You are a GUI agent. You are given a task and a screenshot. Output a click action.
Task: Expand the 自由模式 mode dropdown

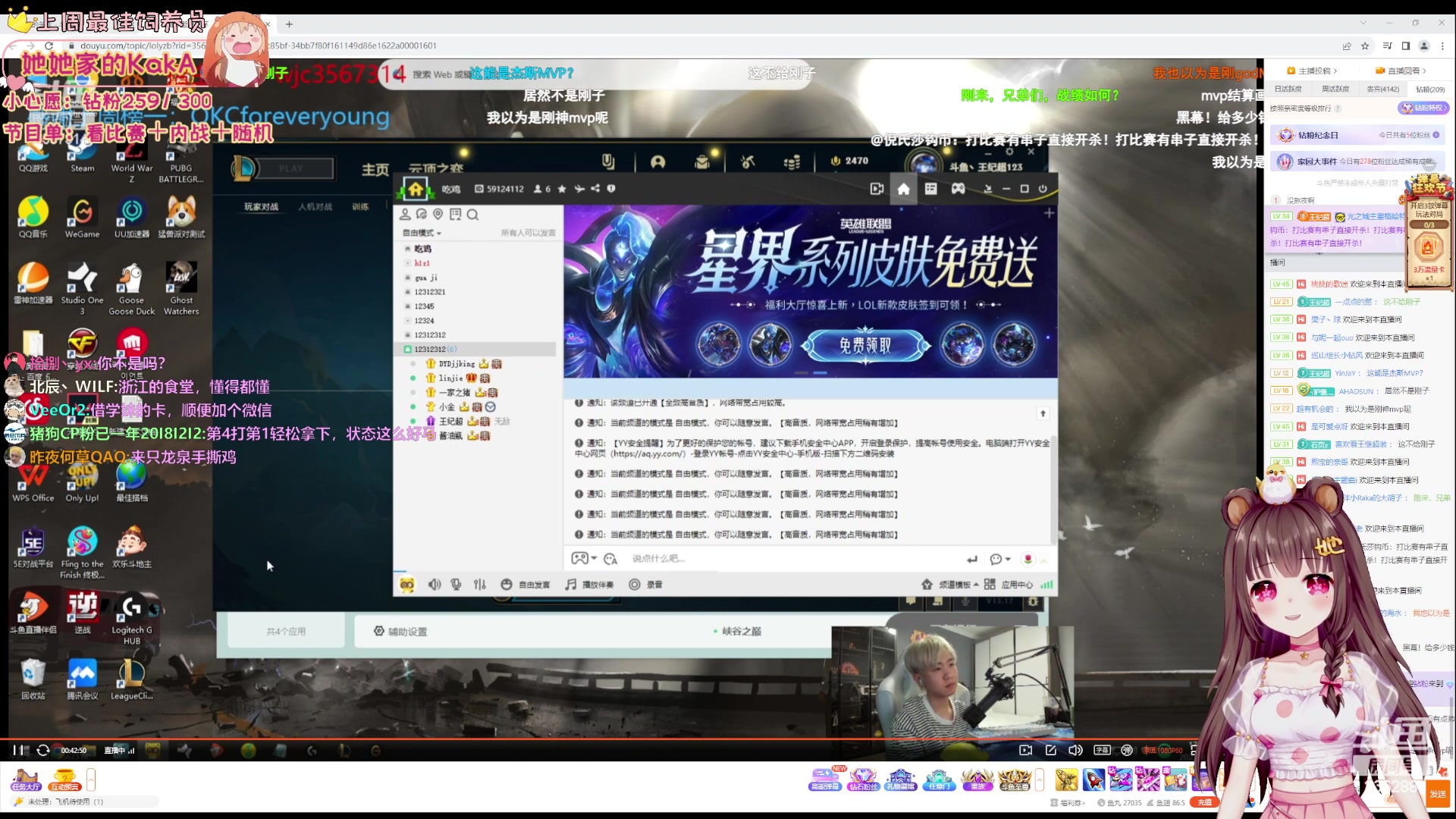coord(422,233)
